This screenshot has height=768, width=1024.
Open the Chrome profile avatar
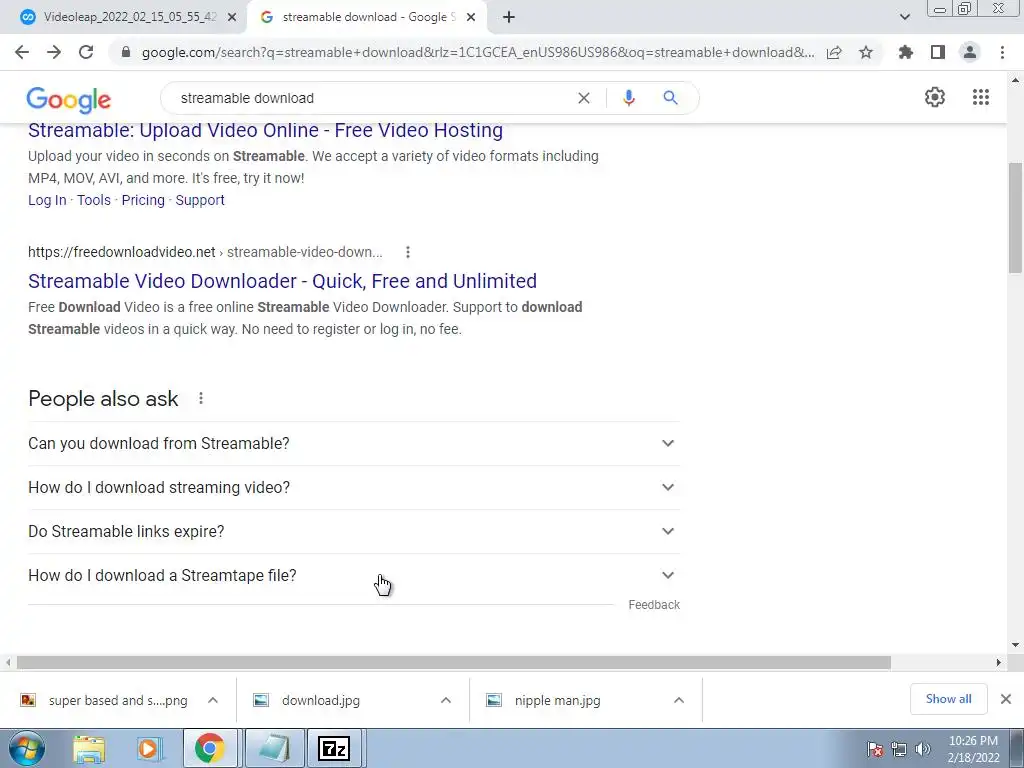970,52
